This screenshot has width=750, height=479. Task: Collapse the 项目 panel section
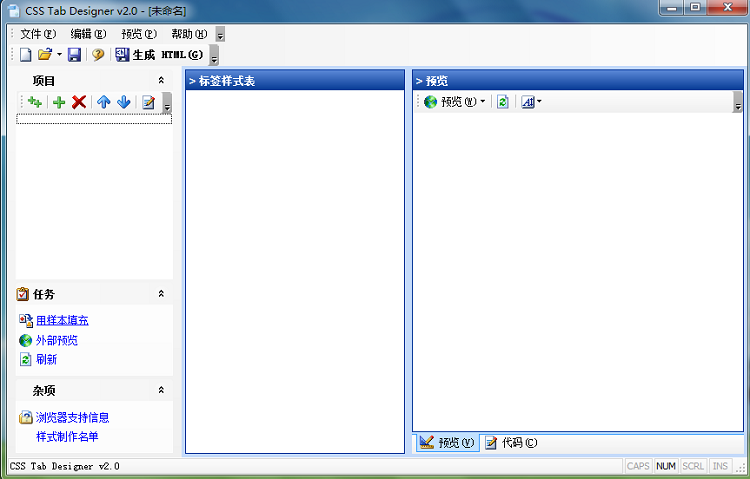[x=161, y=81]
